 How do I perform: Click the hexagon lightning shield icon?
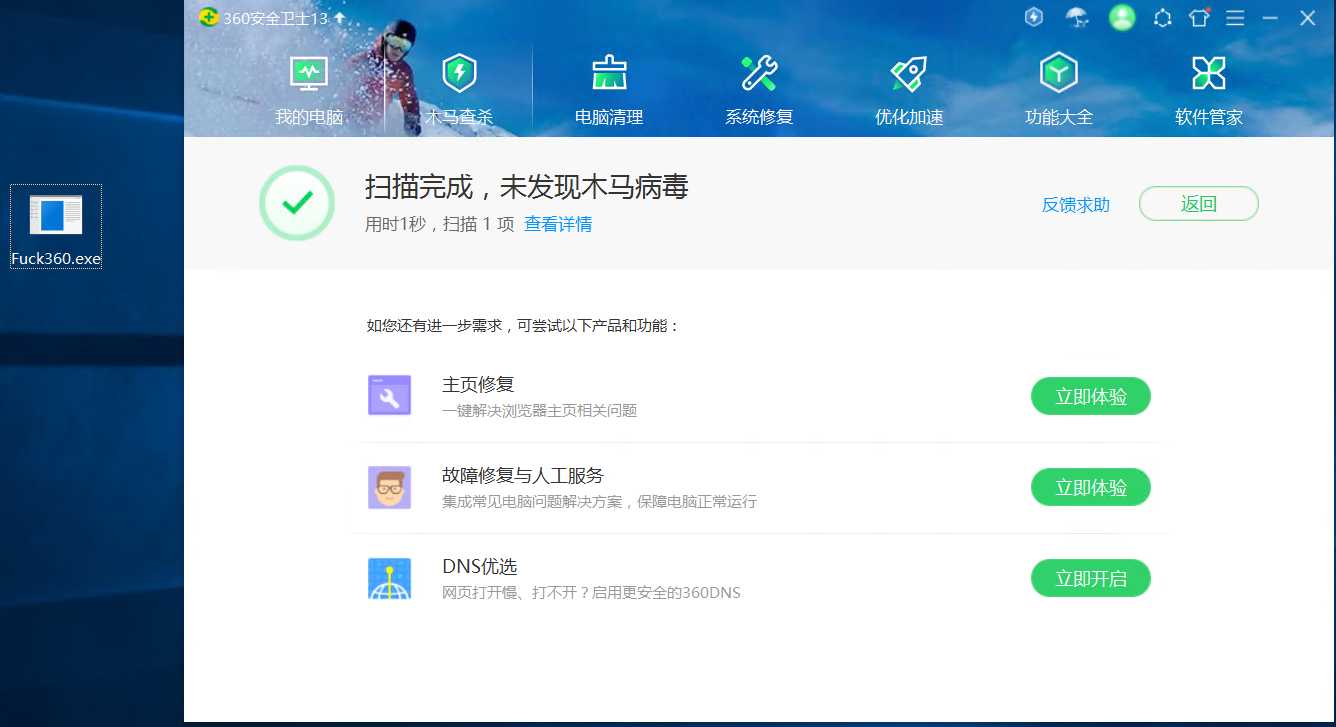coord(1035,17)
